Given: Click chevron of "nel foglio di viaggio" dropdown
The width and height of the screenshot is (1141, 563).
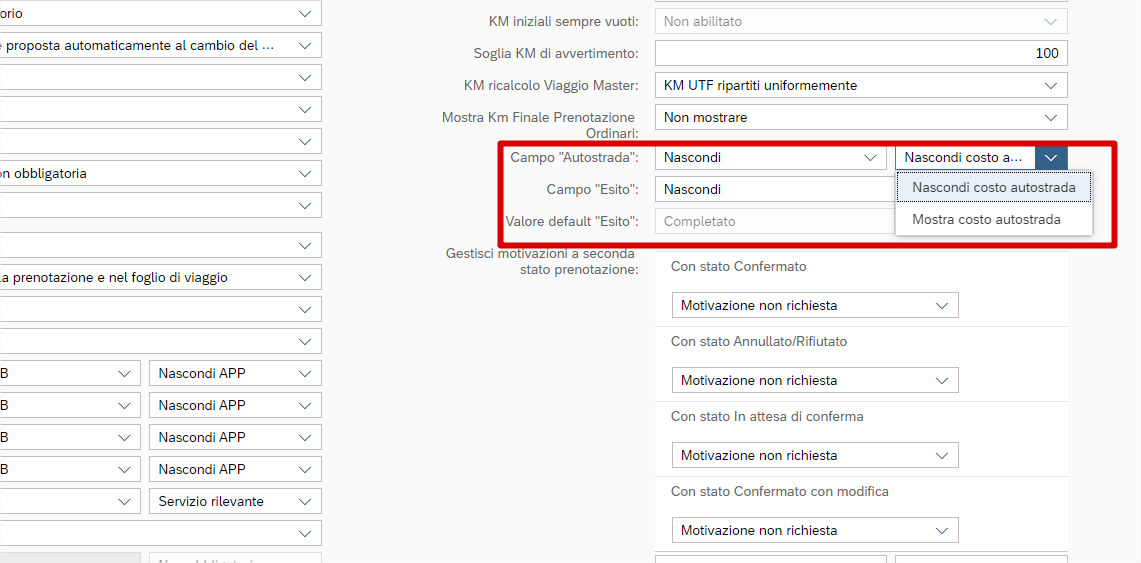Looking at the screenshot, I should [304, 278].
